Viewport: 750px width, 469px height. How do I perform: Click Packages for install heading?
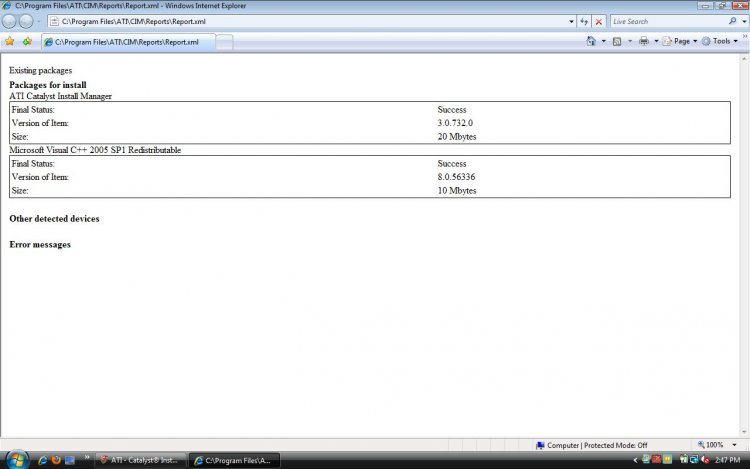48,85
